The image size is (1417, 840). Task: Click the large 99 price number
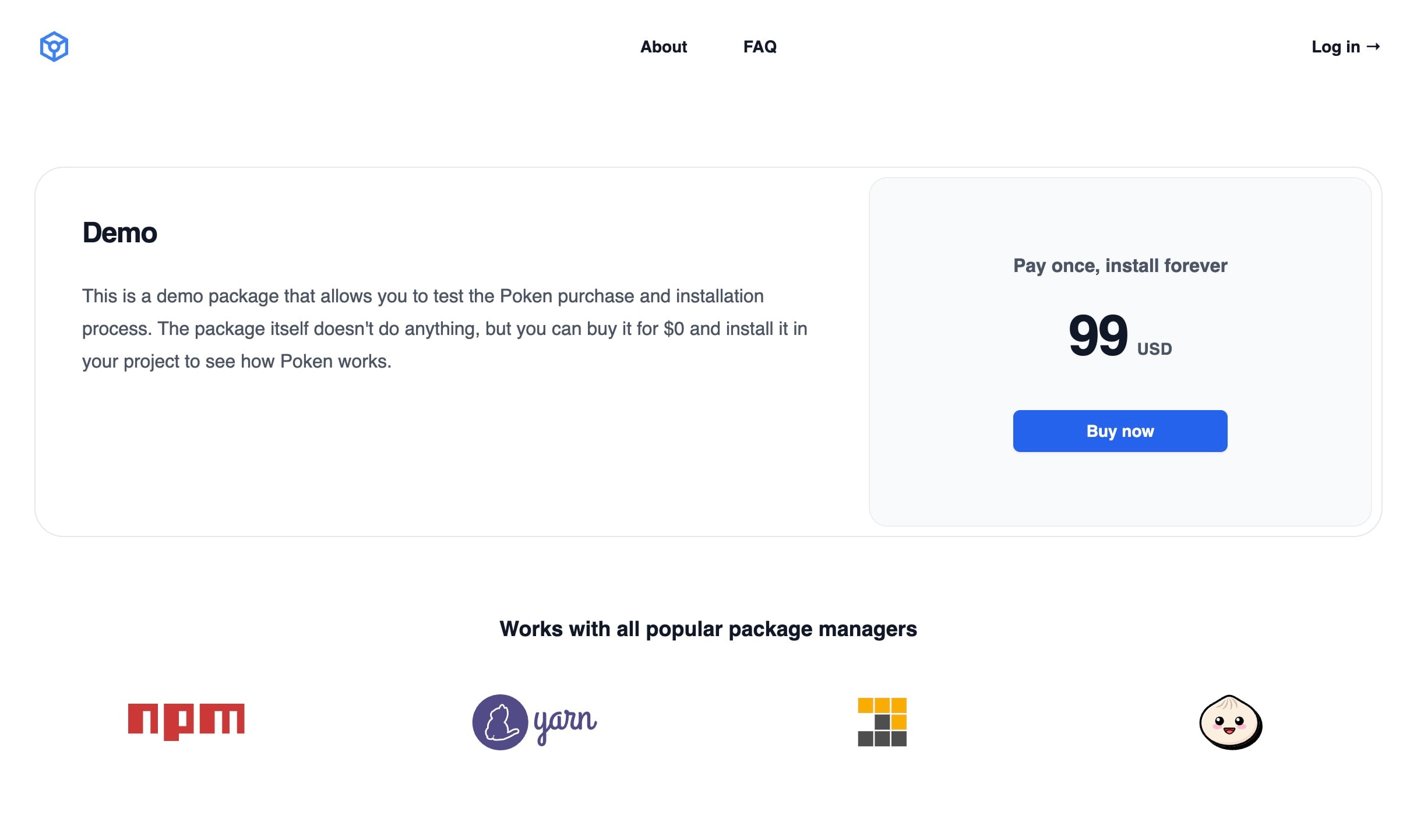pos(1098,335)
